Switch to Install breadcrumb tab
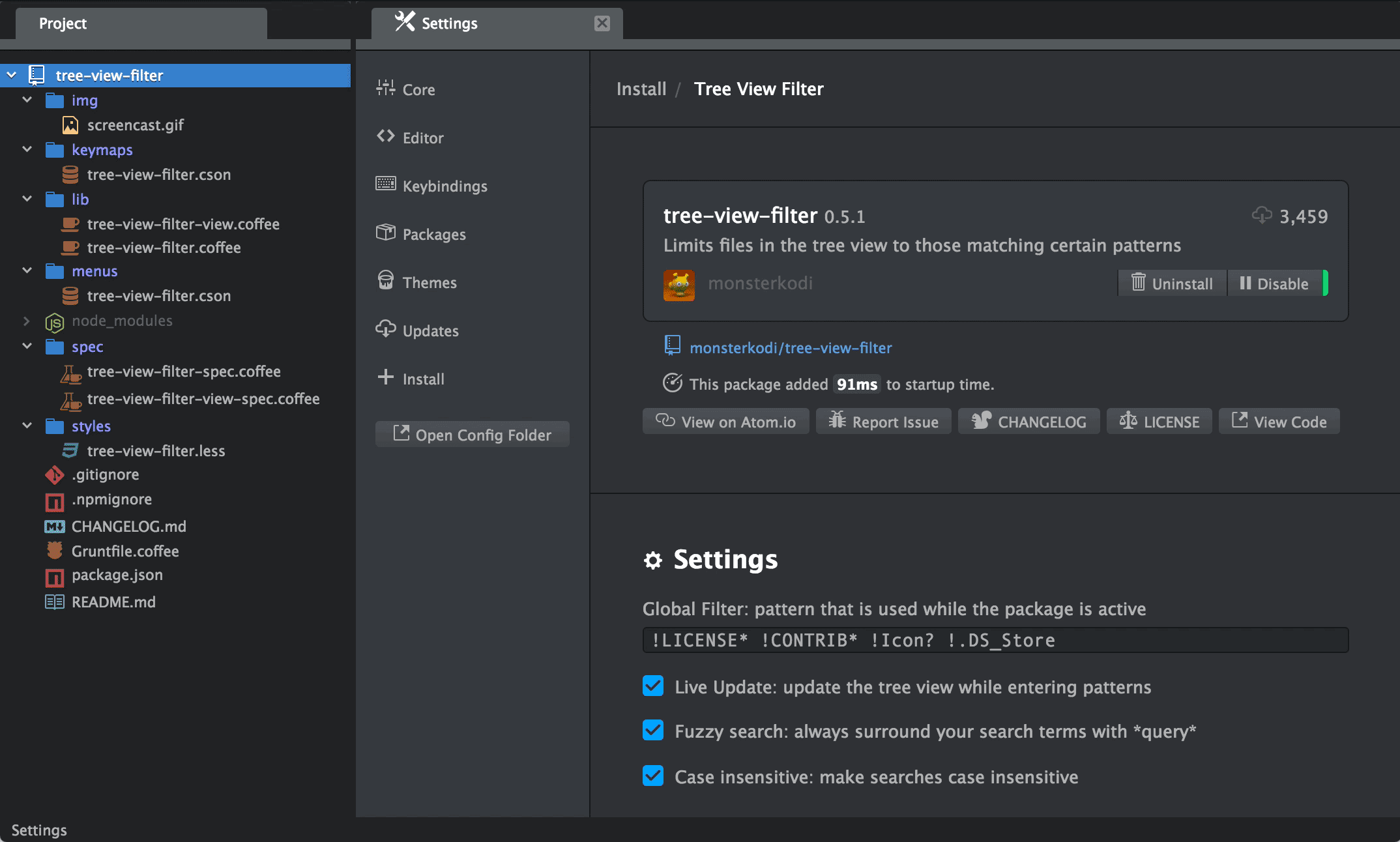 click(641, 89)
